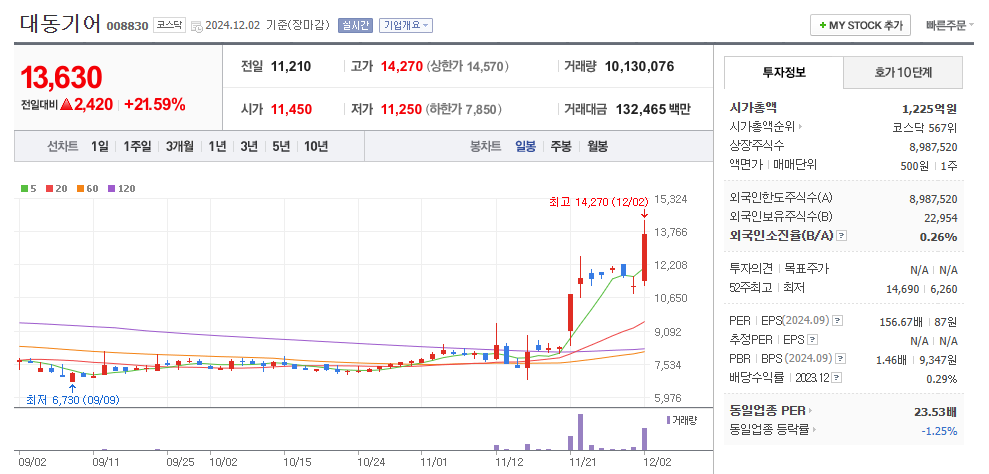Click the 코스닥 market label
This screenshot has width=989, height=474.
coord(169,25)
